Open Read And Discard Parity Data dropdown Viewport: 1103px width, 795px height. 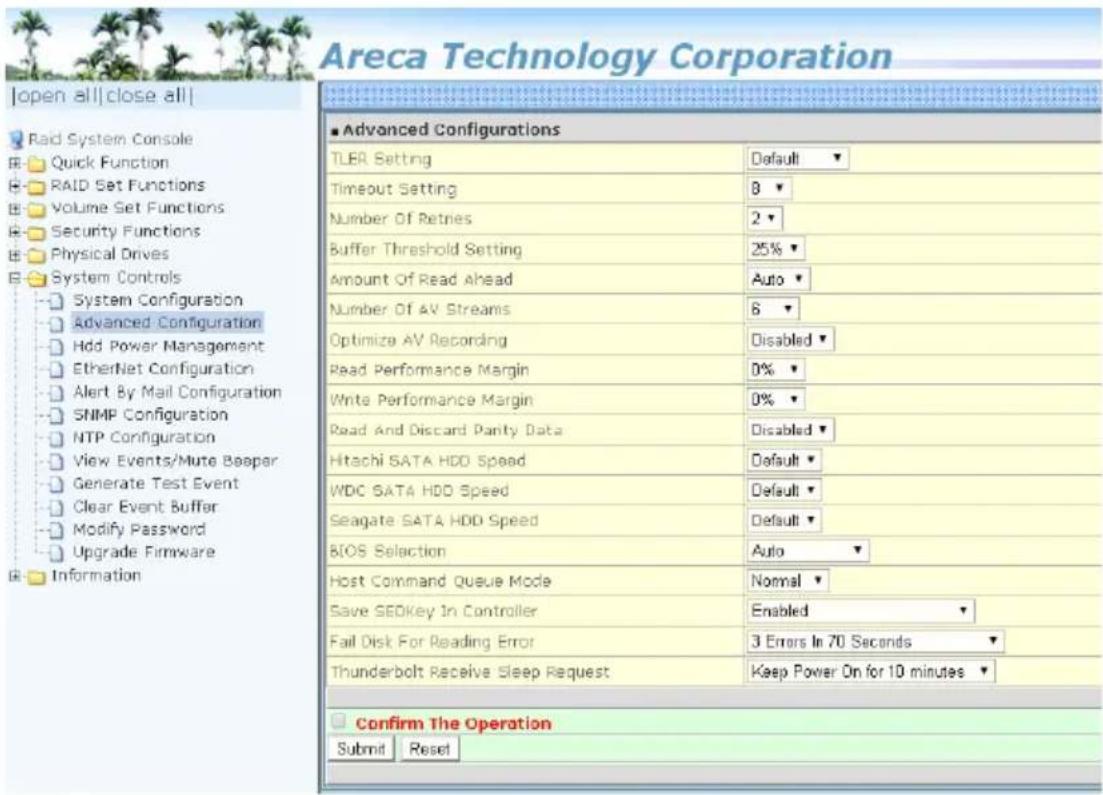(790, 430)
